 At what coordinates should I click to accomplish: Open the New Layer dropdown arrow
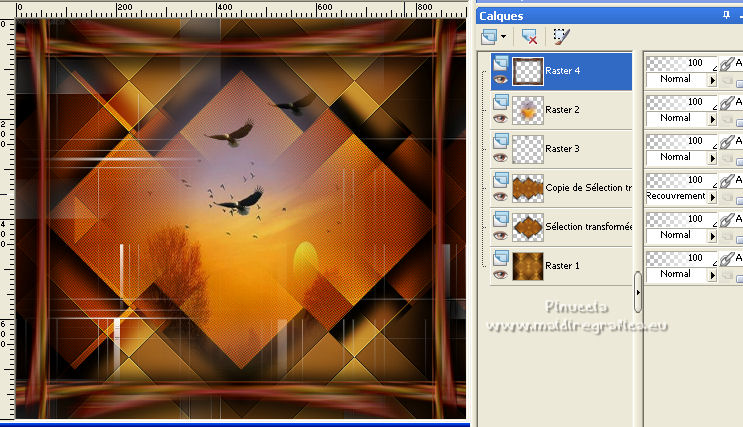(x=503, y=36)
